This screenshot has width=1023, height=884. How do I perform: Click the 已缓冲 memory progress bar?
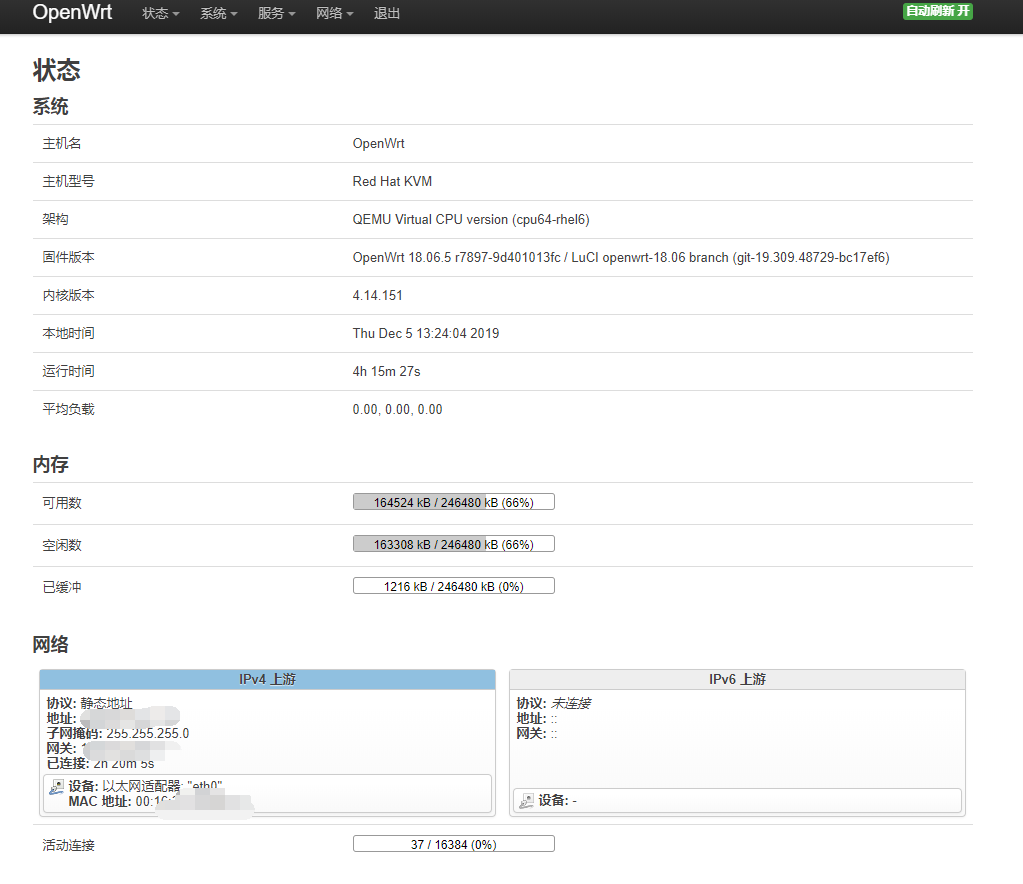pos(453,586)
